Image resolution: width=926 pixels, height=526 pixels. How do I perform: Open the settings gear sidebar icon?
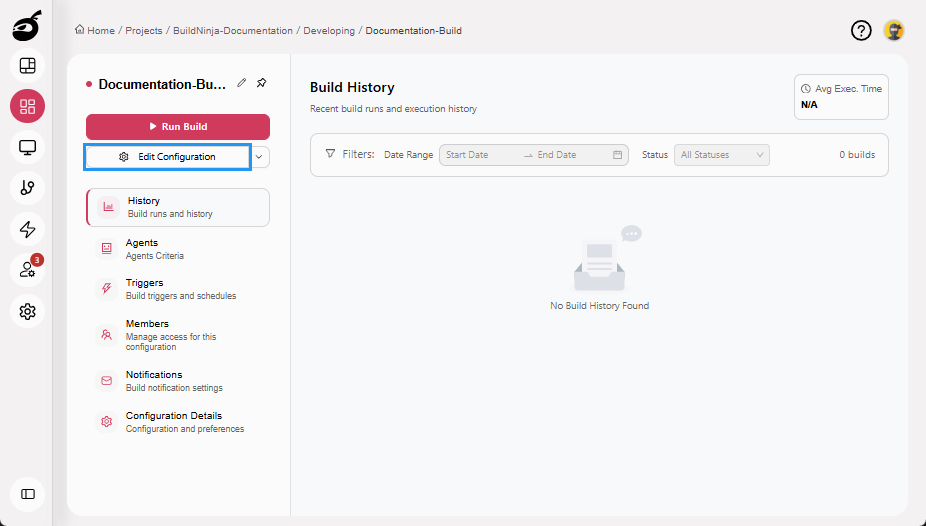tap(27, 311)
